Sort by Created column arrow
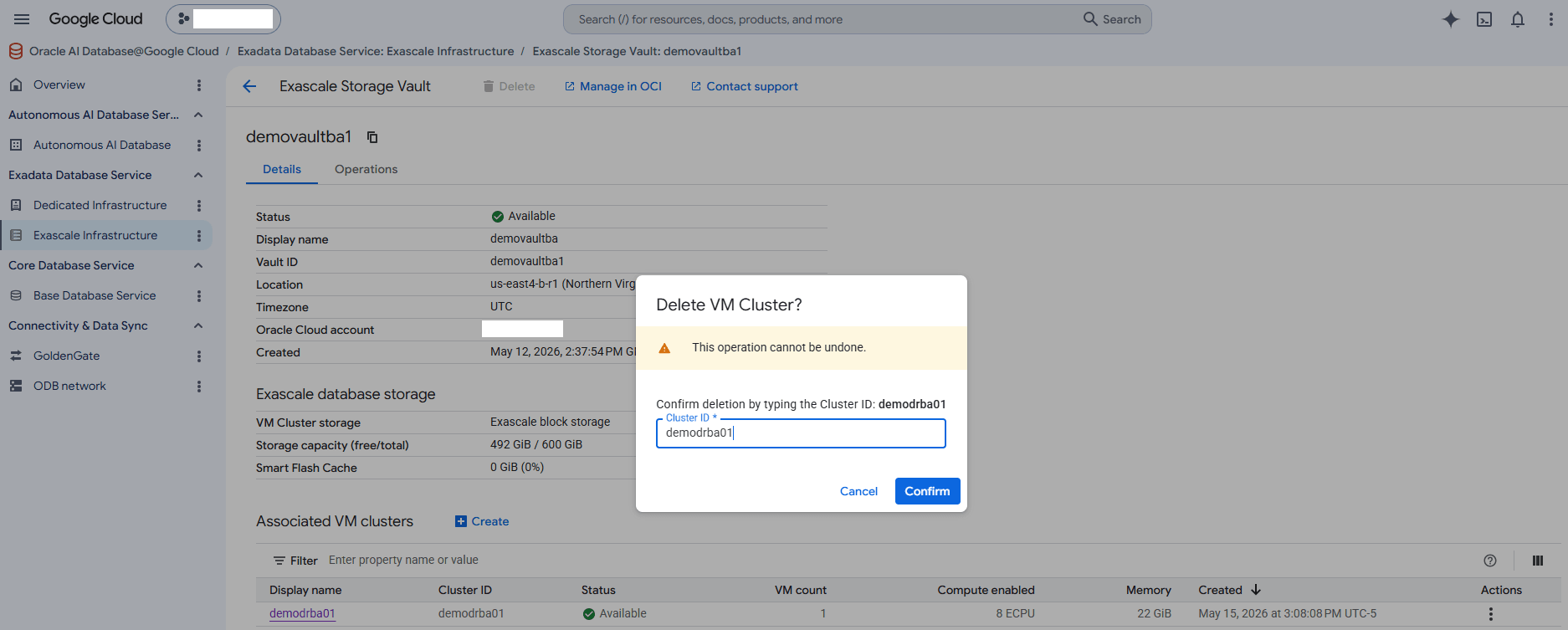 coord(1256,590)
